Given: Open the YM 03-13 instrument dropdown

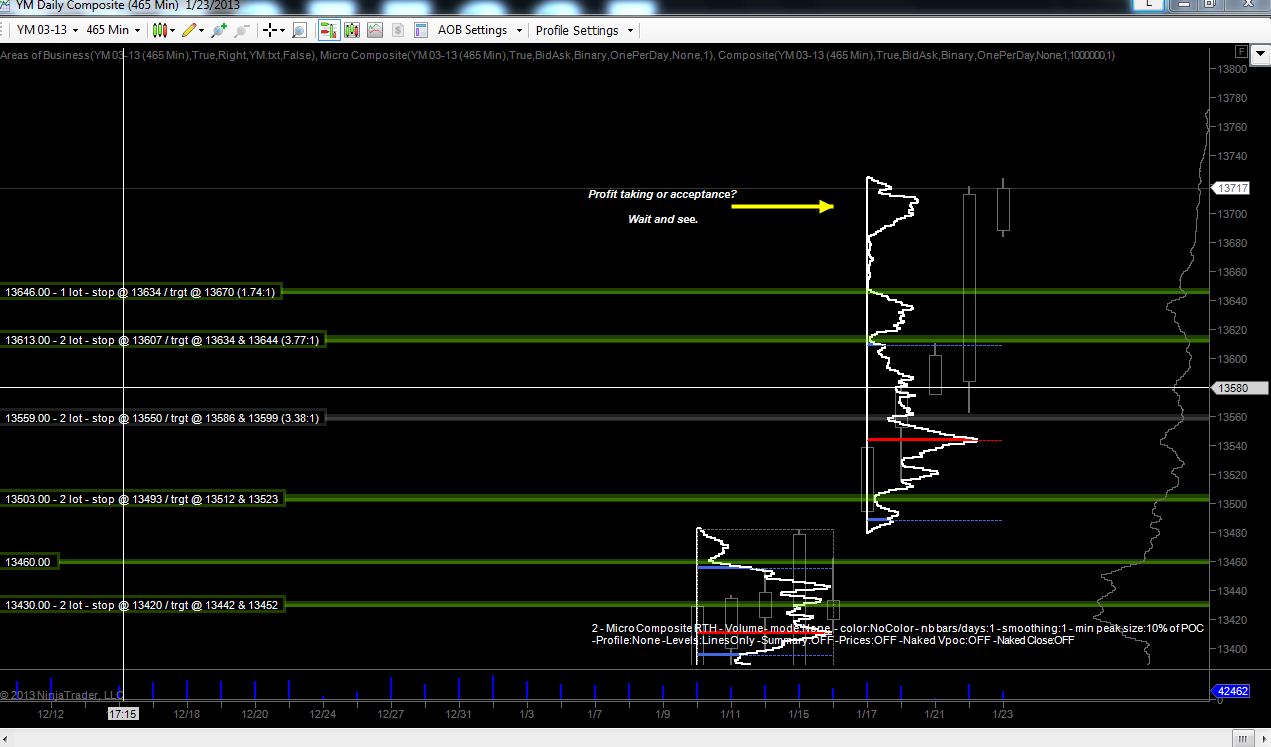Looking at the screenshot, I should pos(46,30).
